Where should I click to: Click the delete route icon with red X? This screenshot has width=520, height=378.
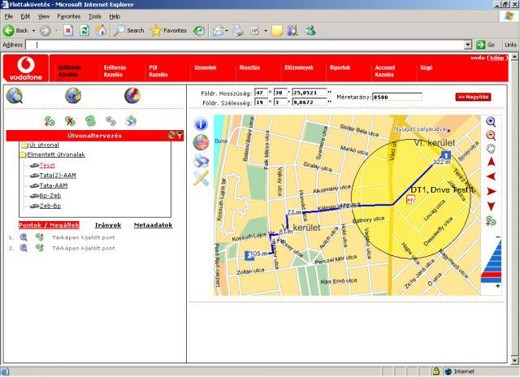coord(70,121)
